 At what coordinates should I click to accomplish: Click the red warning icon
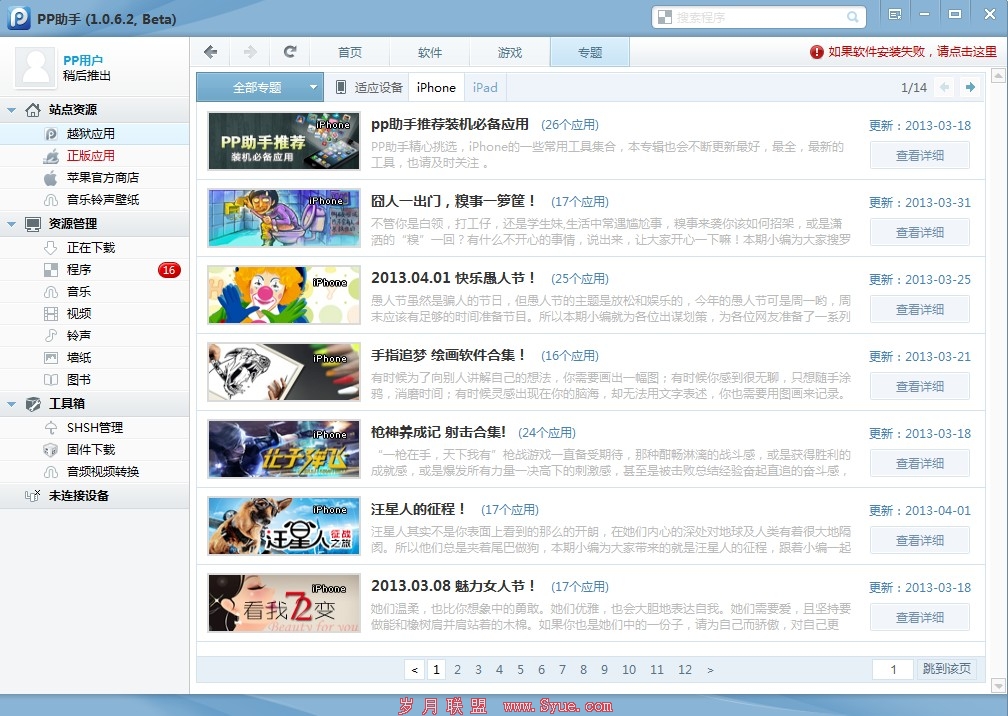[816, 52]
